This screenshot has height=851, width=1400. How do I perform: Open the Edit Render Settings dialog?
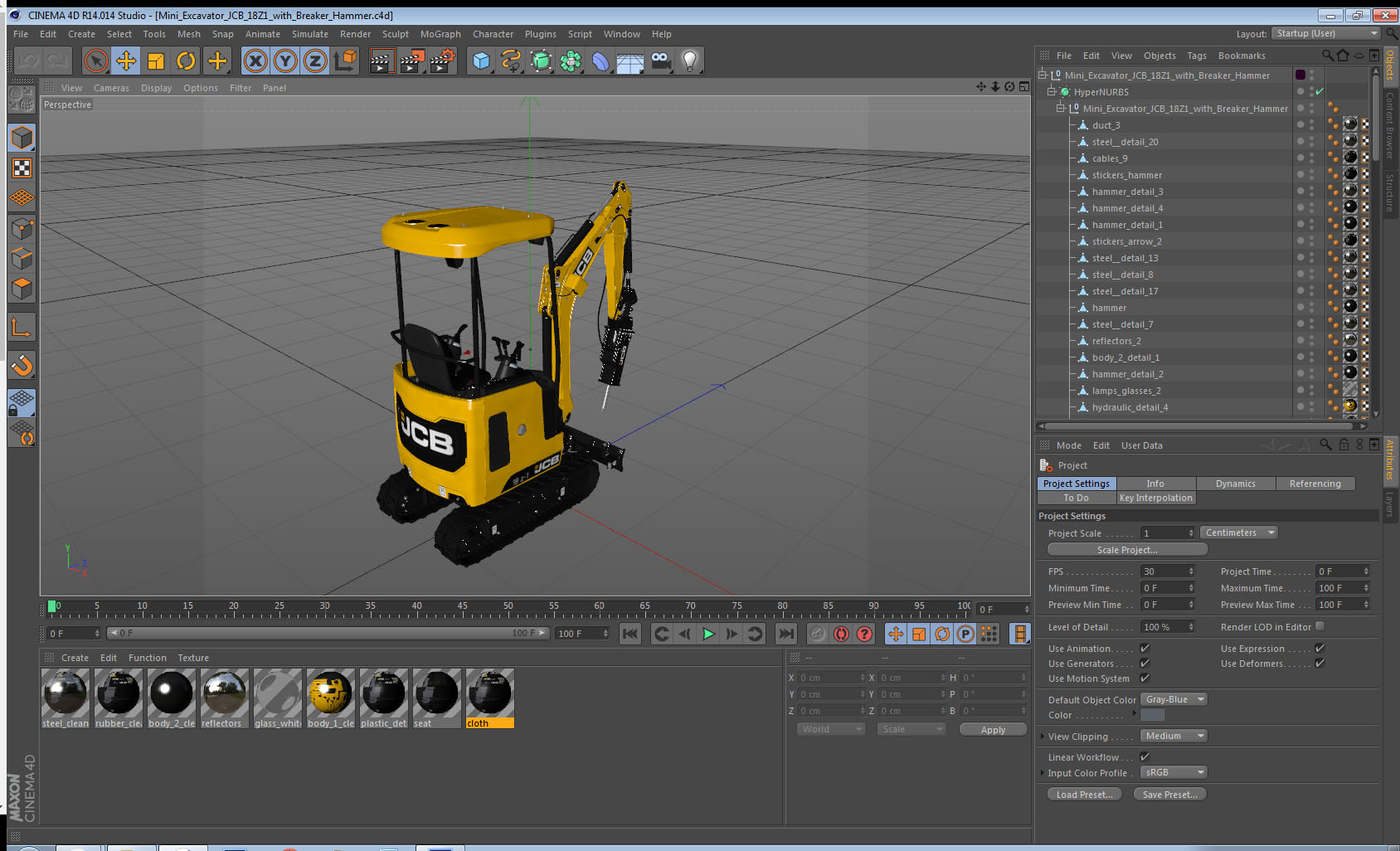click(x=443, y=61)
